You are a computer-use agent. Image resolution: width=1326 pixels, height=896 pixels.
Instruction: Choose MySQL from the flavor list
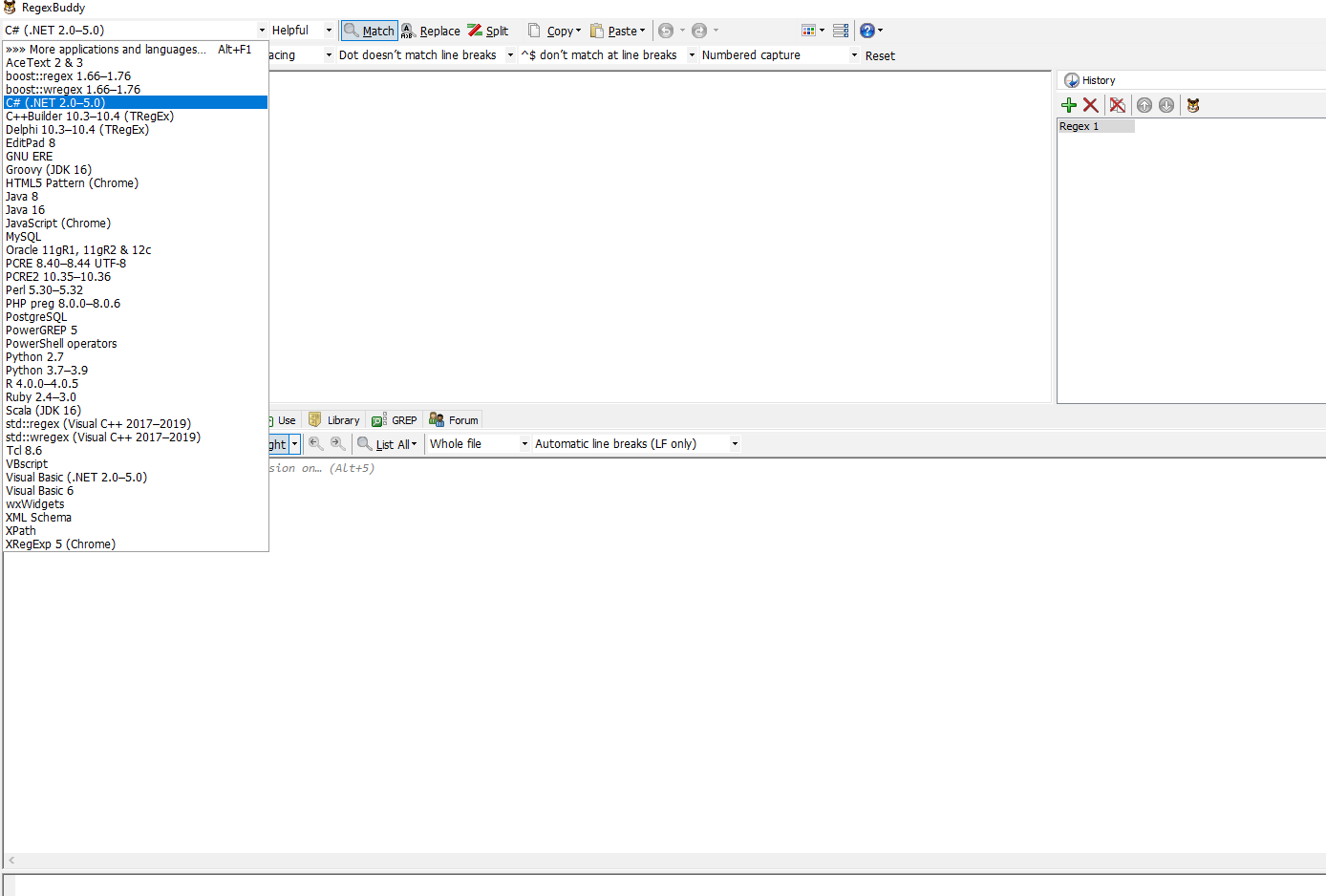tap(136, 237)
